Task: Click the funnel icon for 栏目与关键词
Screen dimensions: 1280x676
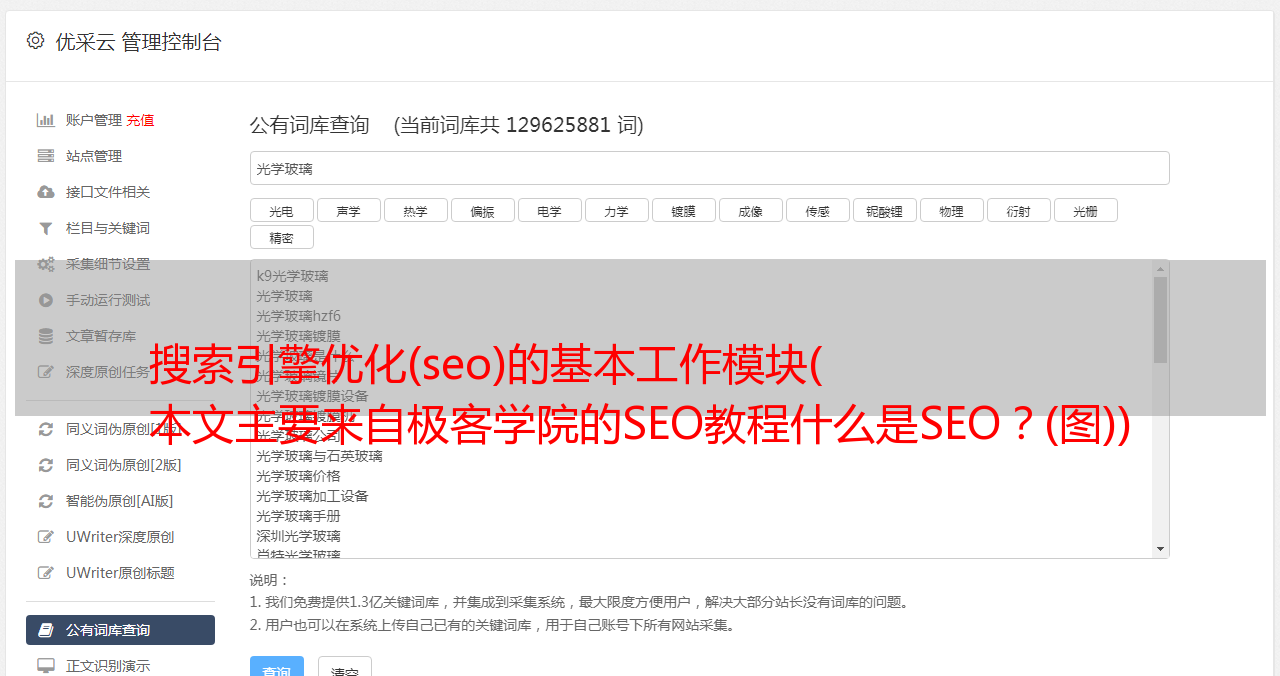Action: [x=45, y=228]
